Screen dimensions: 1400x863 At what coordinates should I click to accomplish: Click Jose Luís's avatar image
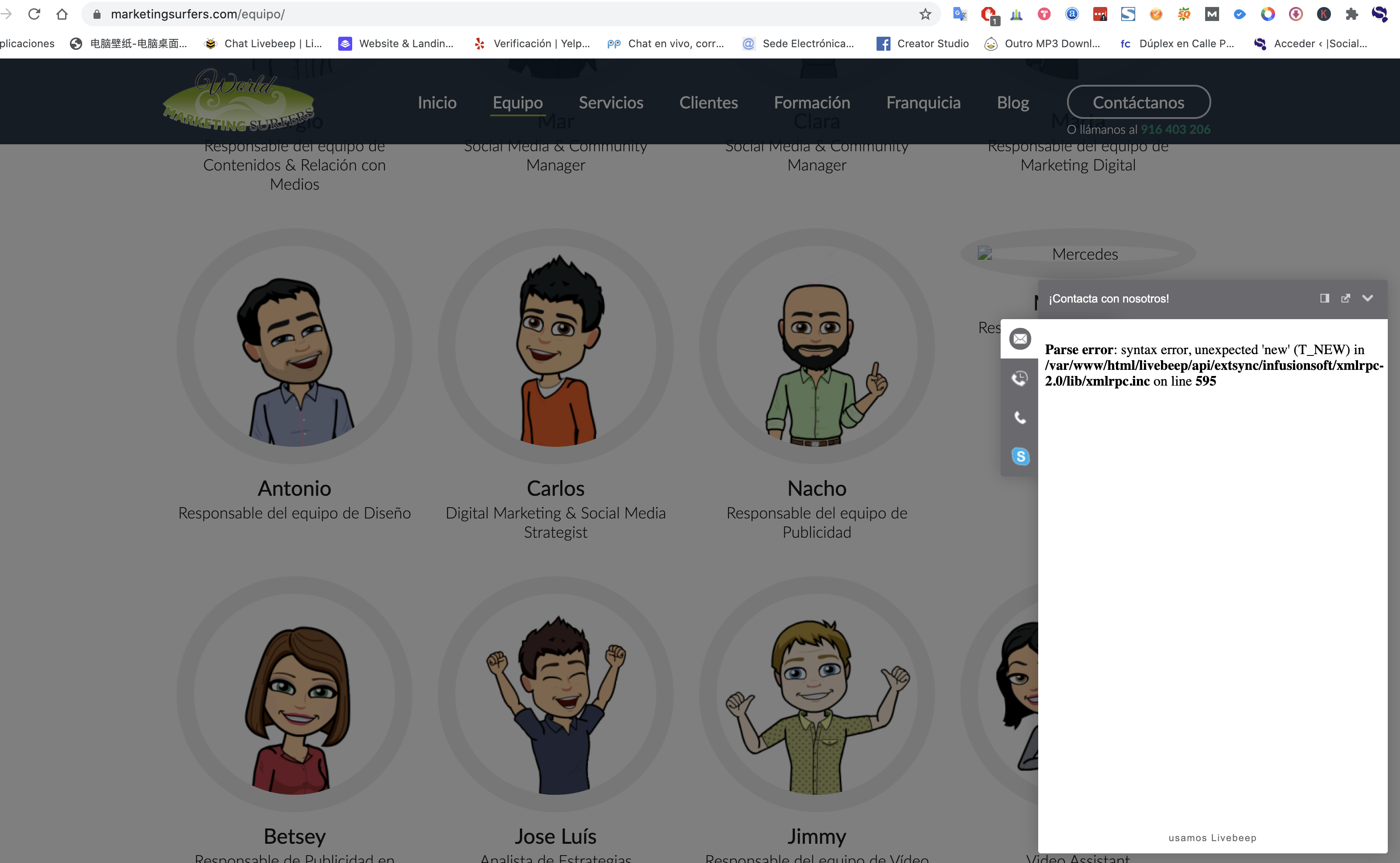pyautogui.click(x=556, y=694)
